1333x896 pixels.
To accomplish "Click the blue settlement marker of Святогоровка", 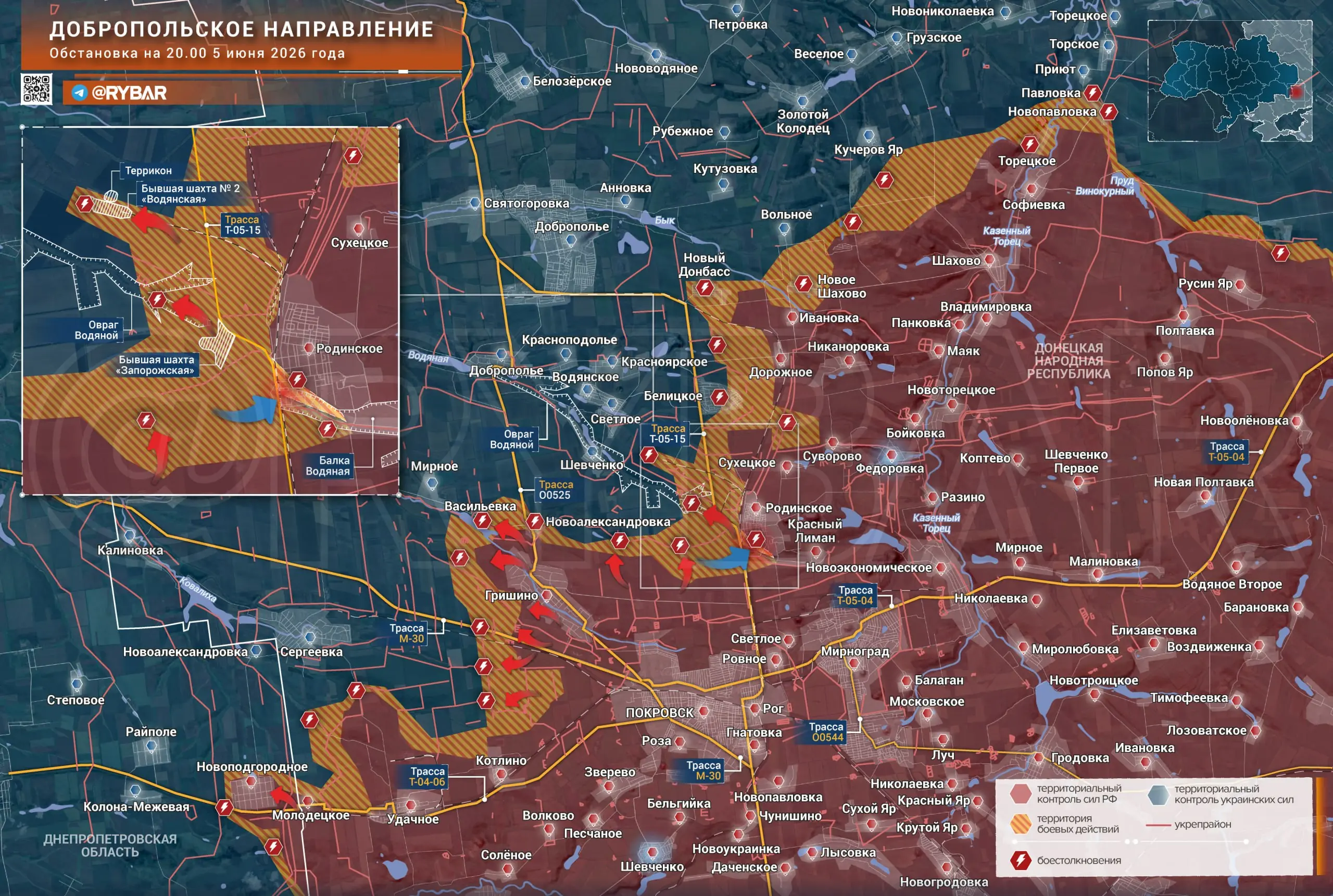I will click(475, 203).
